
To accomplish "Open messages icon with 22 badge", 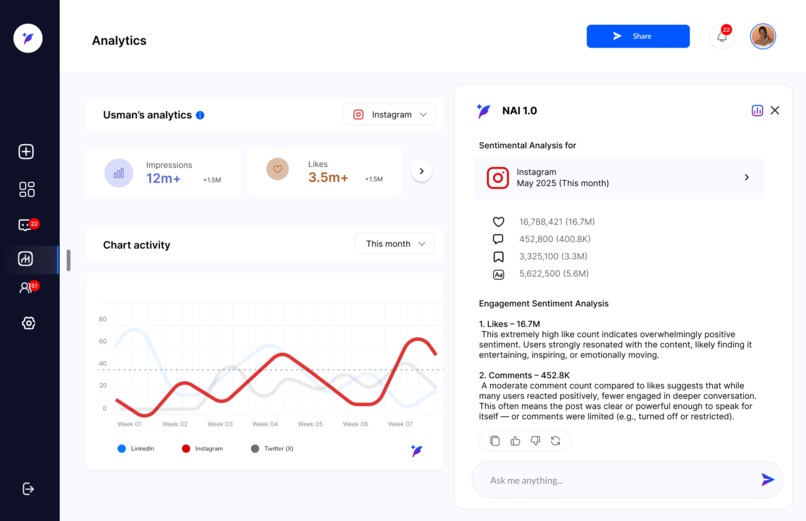I will tap(28, 225).
